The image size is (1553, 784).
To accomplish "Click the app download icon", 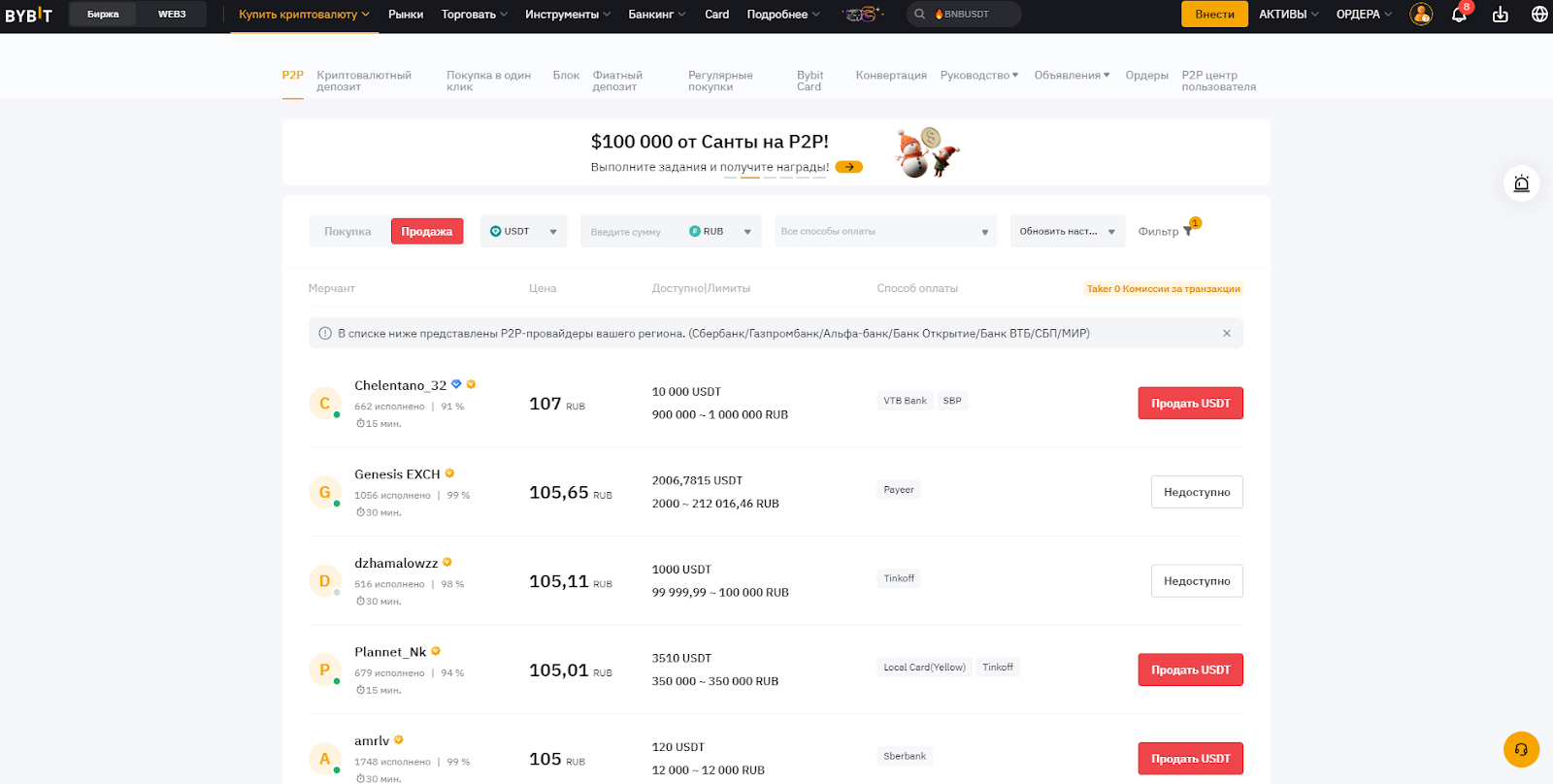I will coord(1501,15).
